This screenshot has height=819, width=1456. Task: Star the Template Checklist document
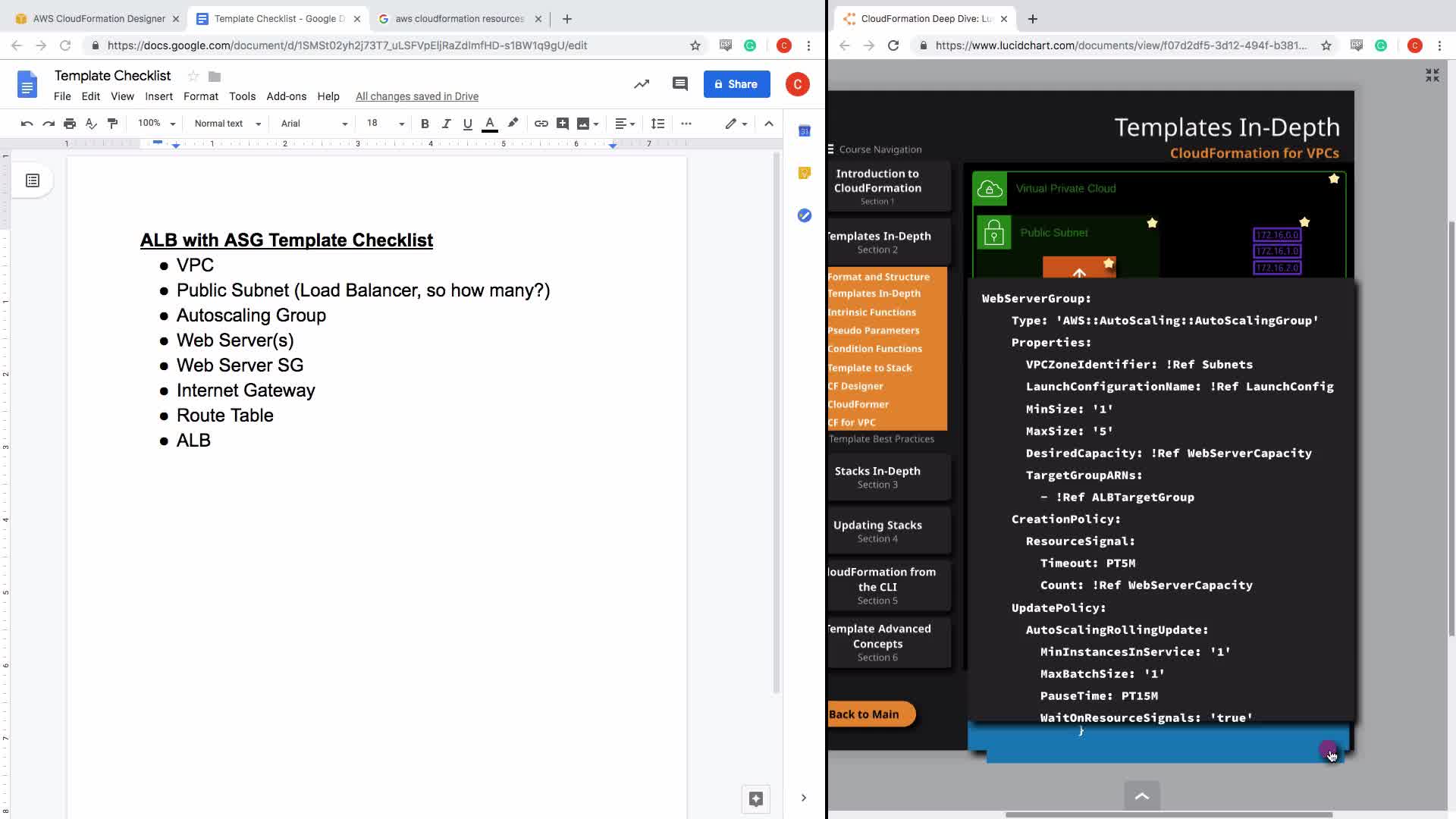tap(193, 76)
